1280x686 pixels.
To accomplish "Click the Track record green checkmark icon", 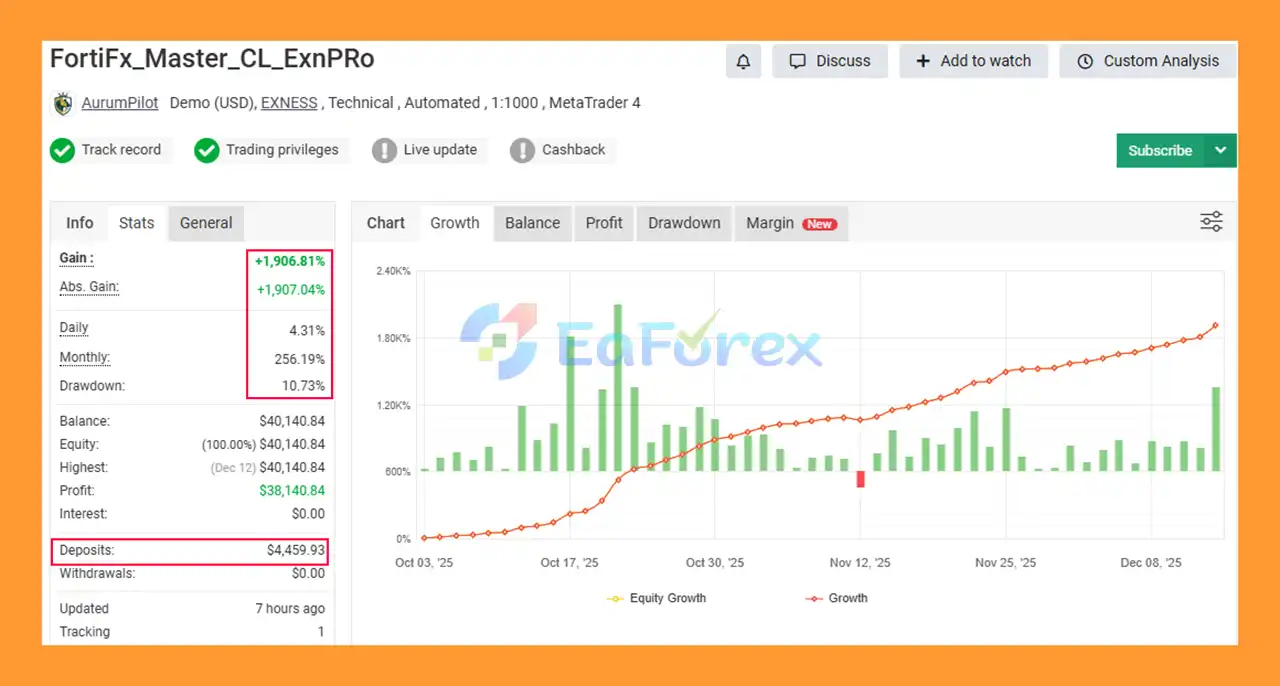I will tap(62, 150).
